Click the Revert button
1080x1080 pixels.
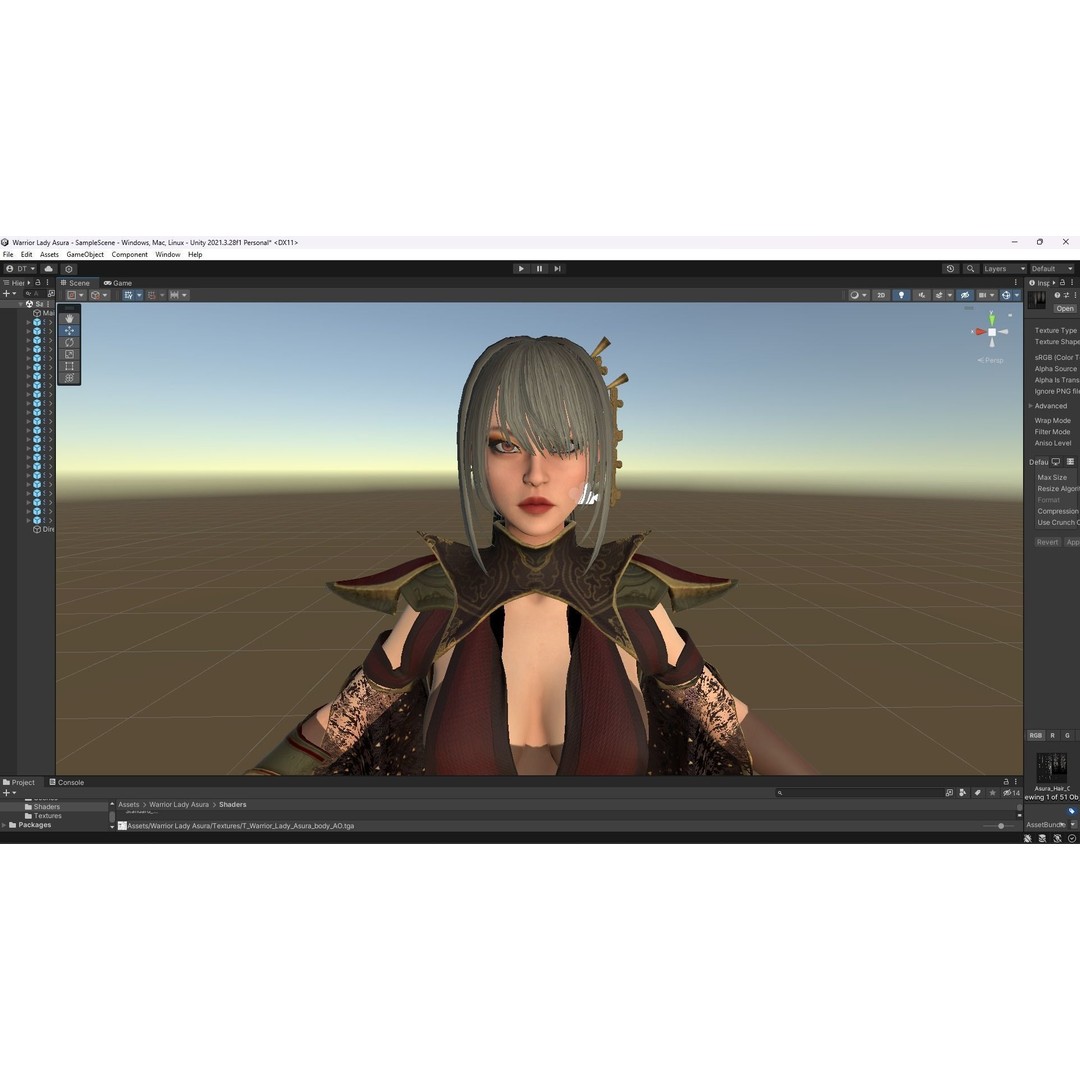pyautogui.click(x=1047, y=542)
